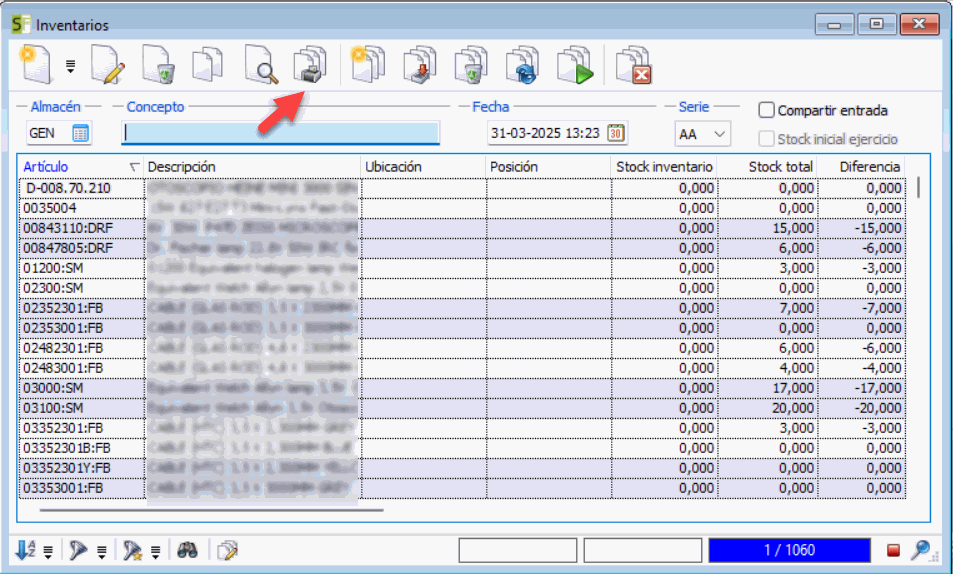The width and height of the screenshot is (953, 574).
Task: Select article row 0035004
Action: tap(462, 209)
